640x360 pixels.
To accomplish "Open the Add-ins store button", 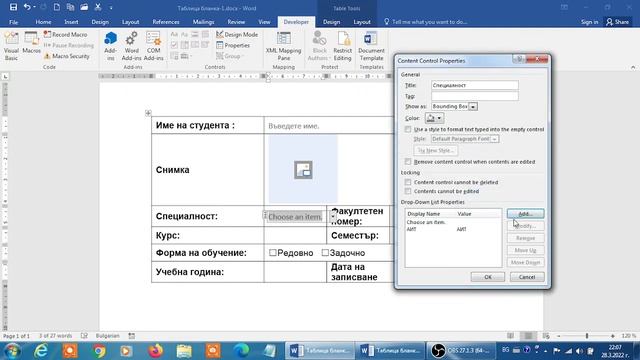I will [110, 47].
